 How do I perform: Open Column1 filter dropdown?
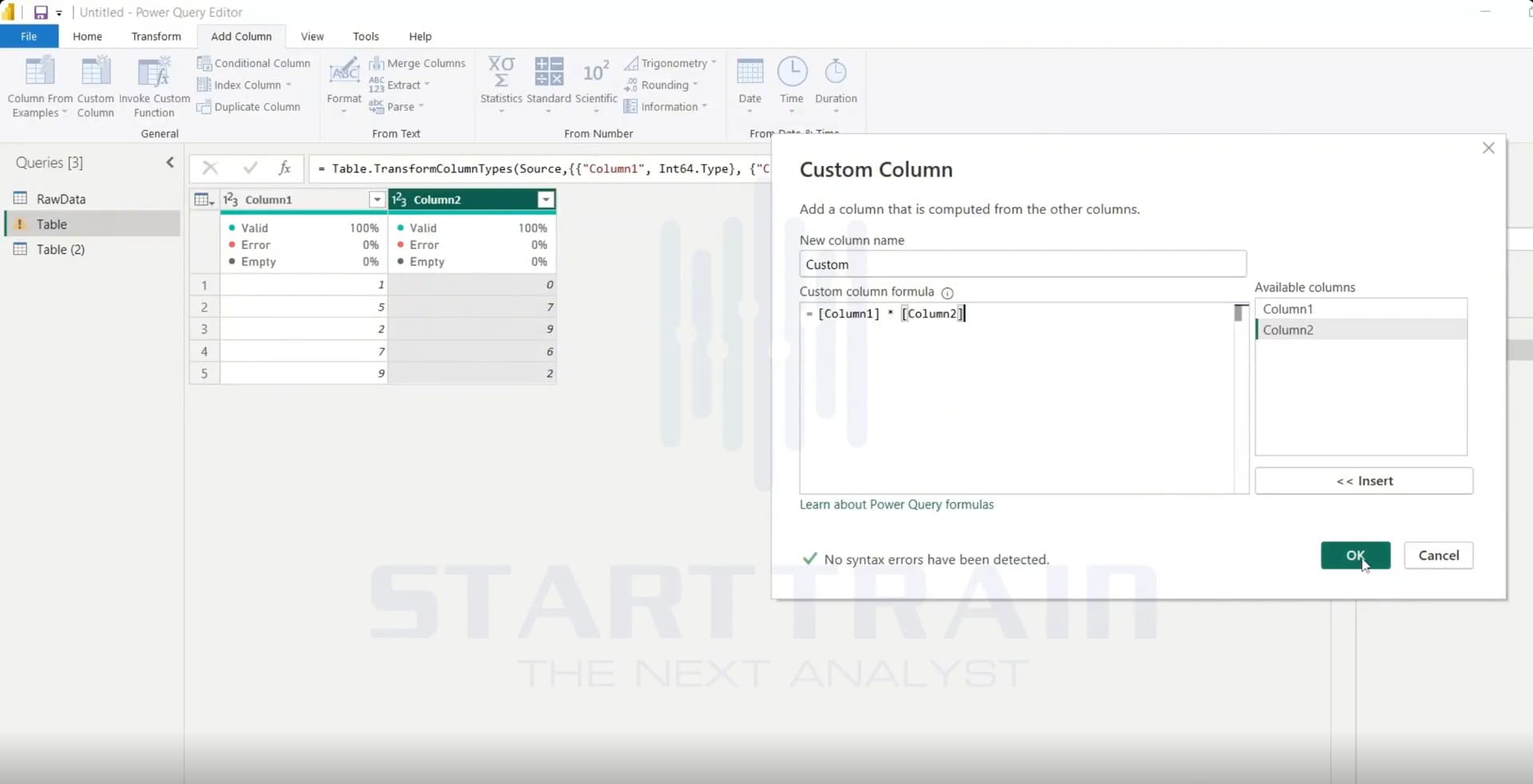click(x=377, y=200)
